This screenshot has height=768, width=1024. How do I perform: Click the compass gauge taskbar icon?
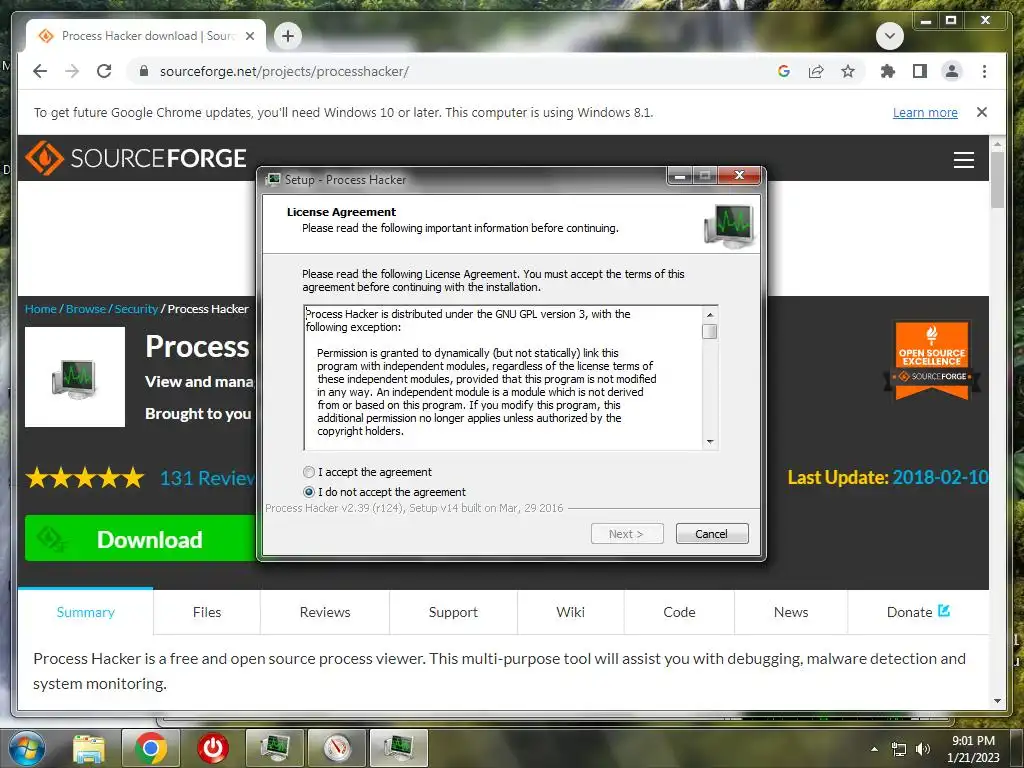[337, 748]
